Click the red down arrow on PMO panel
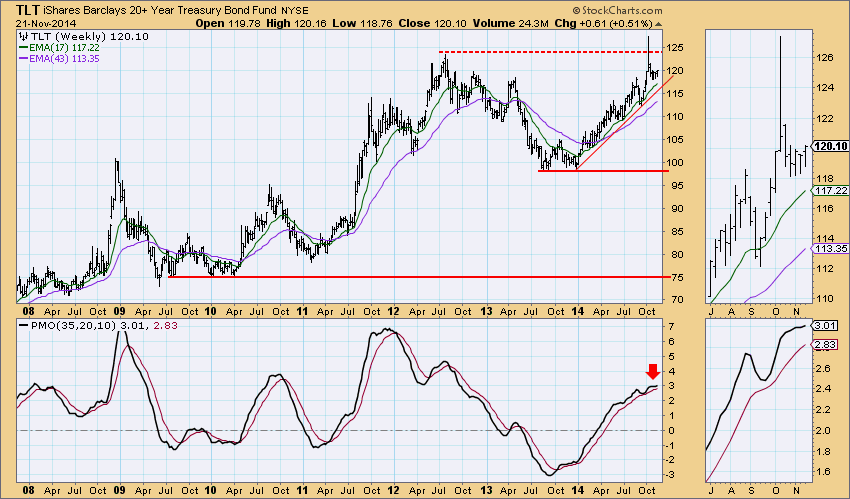This screenshot has height=499, width=850. pos(653,371)
